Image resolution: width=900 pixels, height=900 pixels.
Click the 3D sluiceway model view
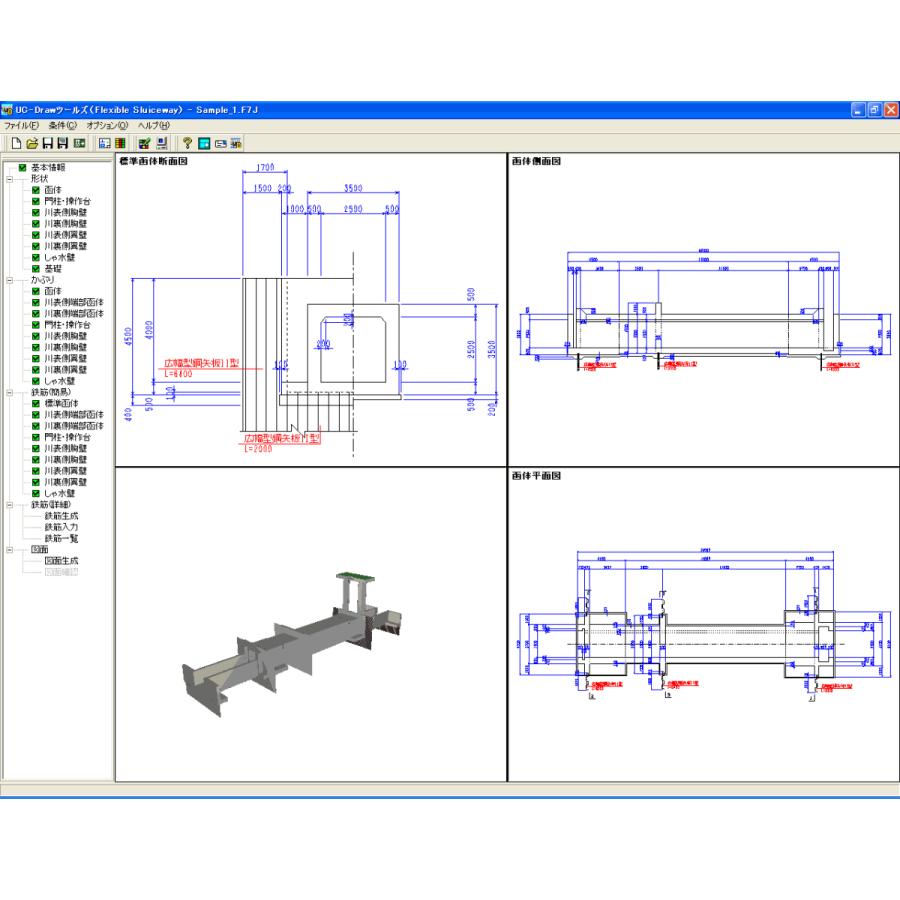(300, 640)
